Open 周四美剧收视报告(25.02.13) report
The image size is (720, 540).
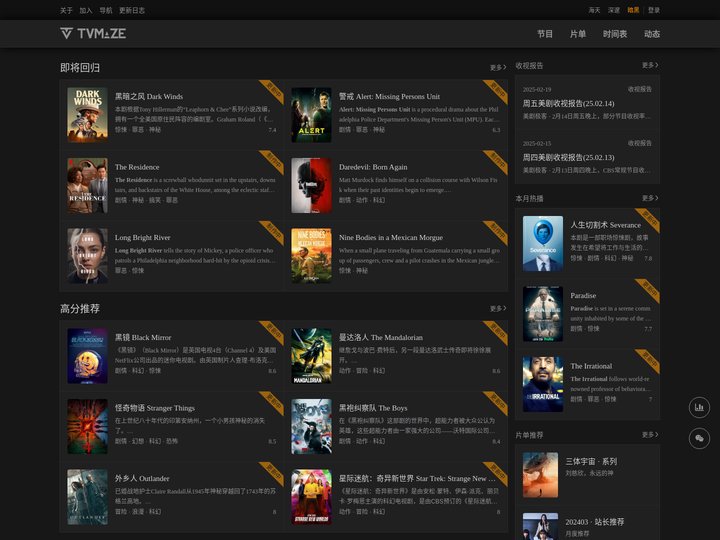pyautogui.click(x=568, y=158)
